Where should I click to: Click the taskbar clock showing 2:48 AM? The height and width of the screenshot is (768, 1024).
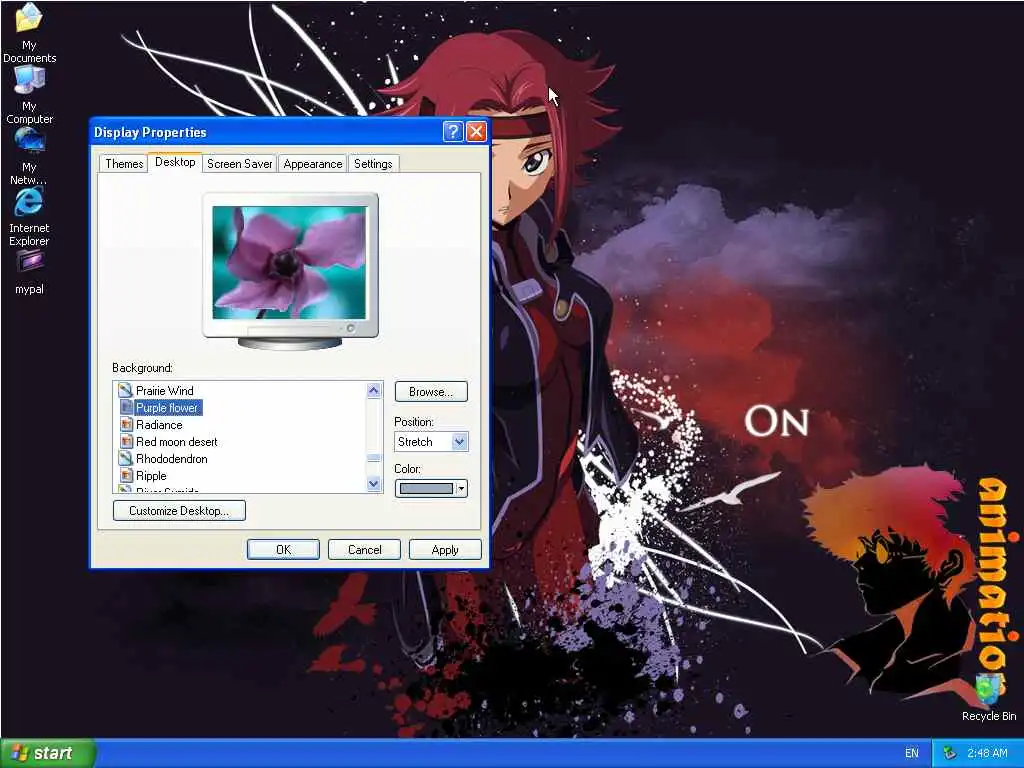[987, 753]
